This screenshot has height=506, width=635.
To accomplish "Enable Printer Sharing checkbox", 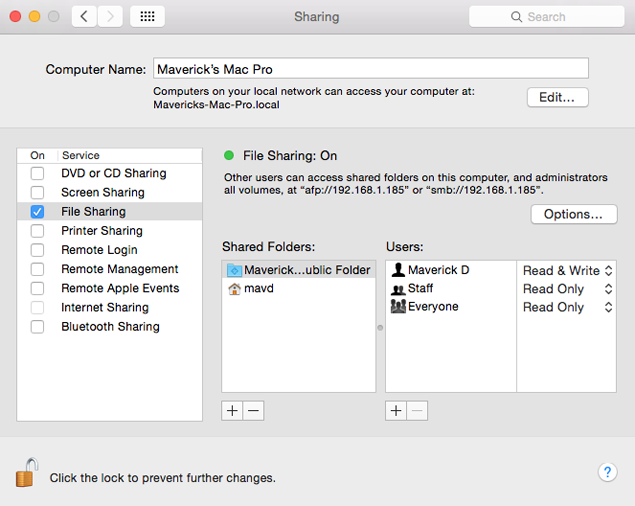I will click(37, 231).
